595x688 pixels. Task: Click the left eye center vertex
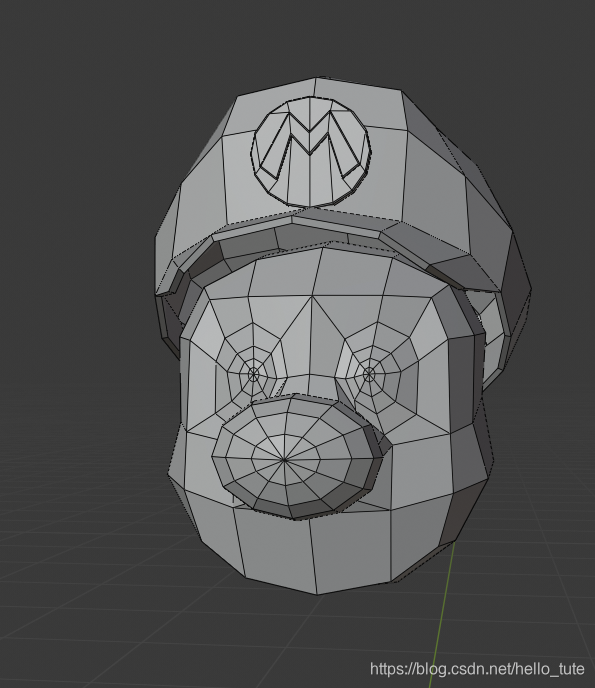coord(253,375)
